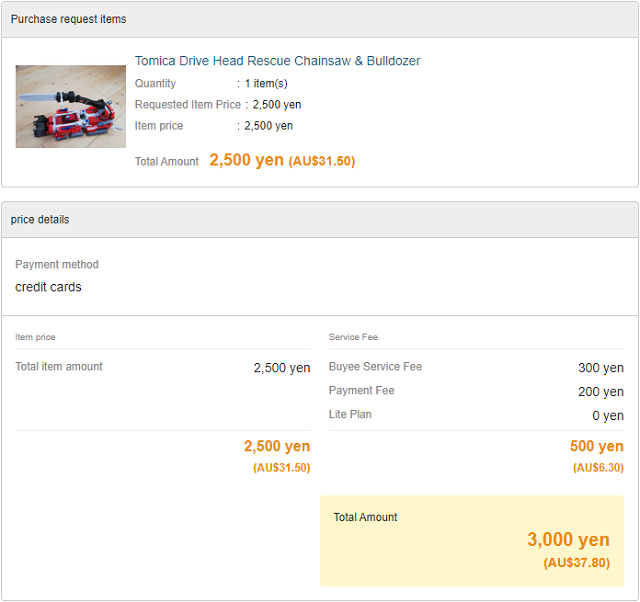Click the toy bulldozer product thumbnail
Image resolution: width=640 pixels, height=602 pixels.
pos(71,106)
